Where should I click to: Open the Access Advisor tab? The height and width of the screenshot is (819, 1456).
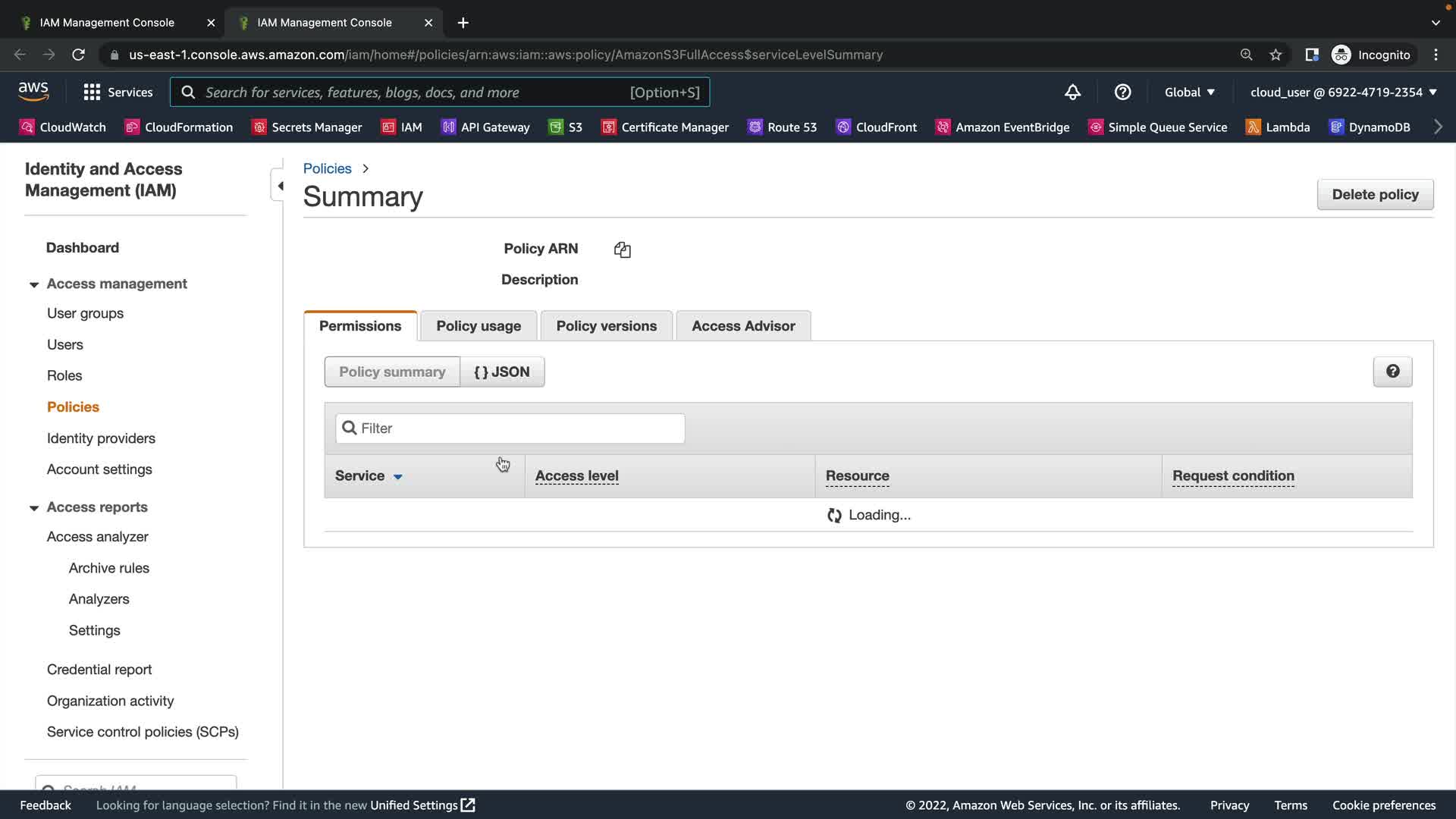(x=743, y=326)
